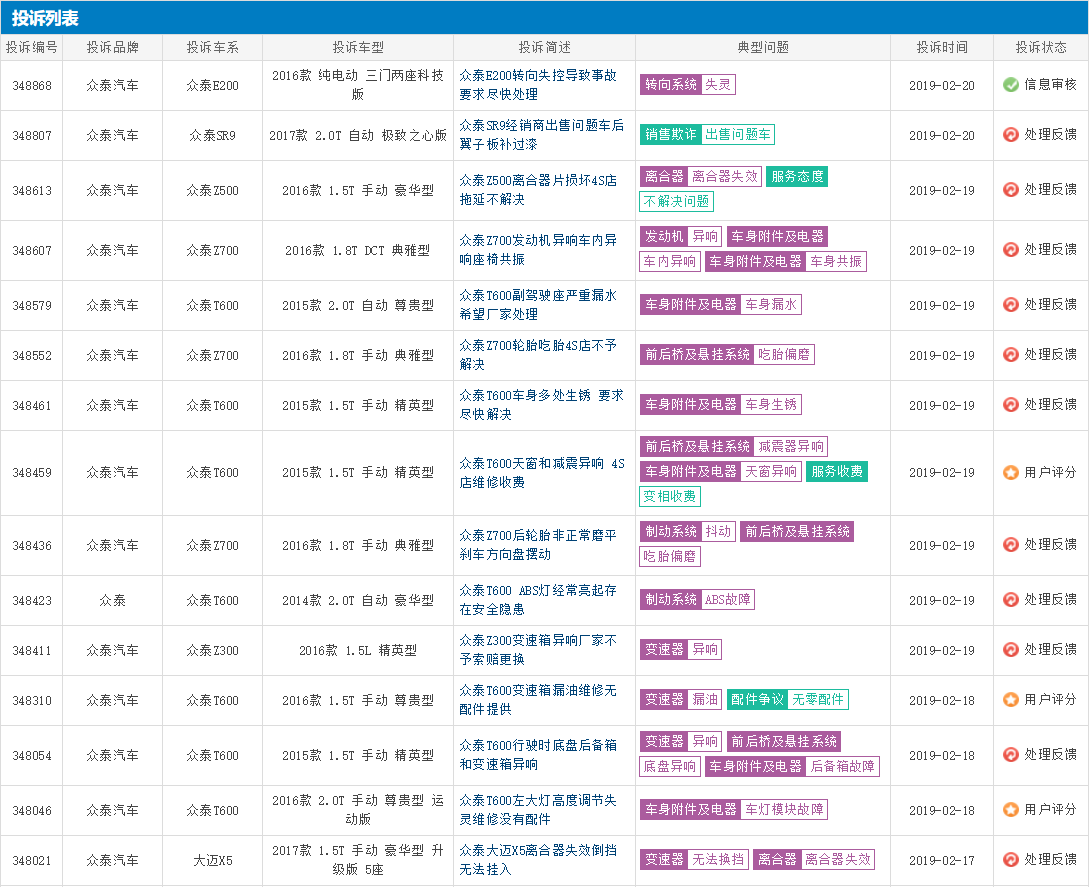The image size is (1092, 887).
Task: Click red status icon in row 348411
Action: [1011, 650]
